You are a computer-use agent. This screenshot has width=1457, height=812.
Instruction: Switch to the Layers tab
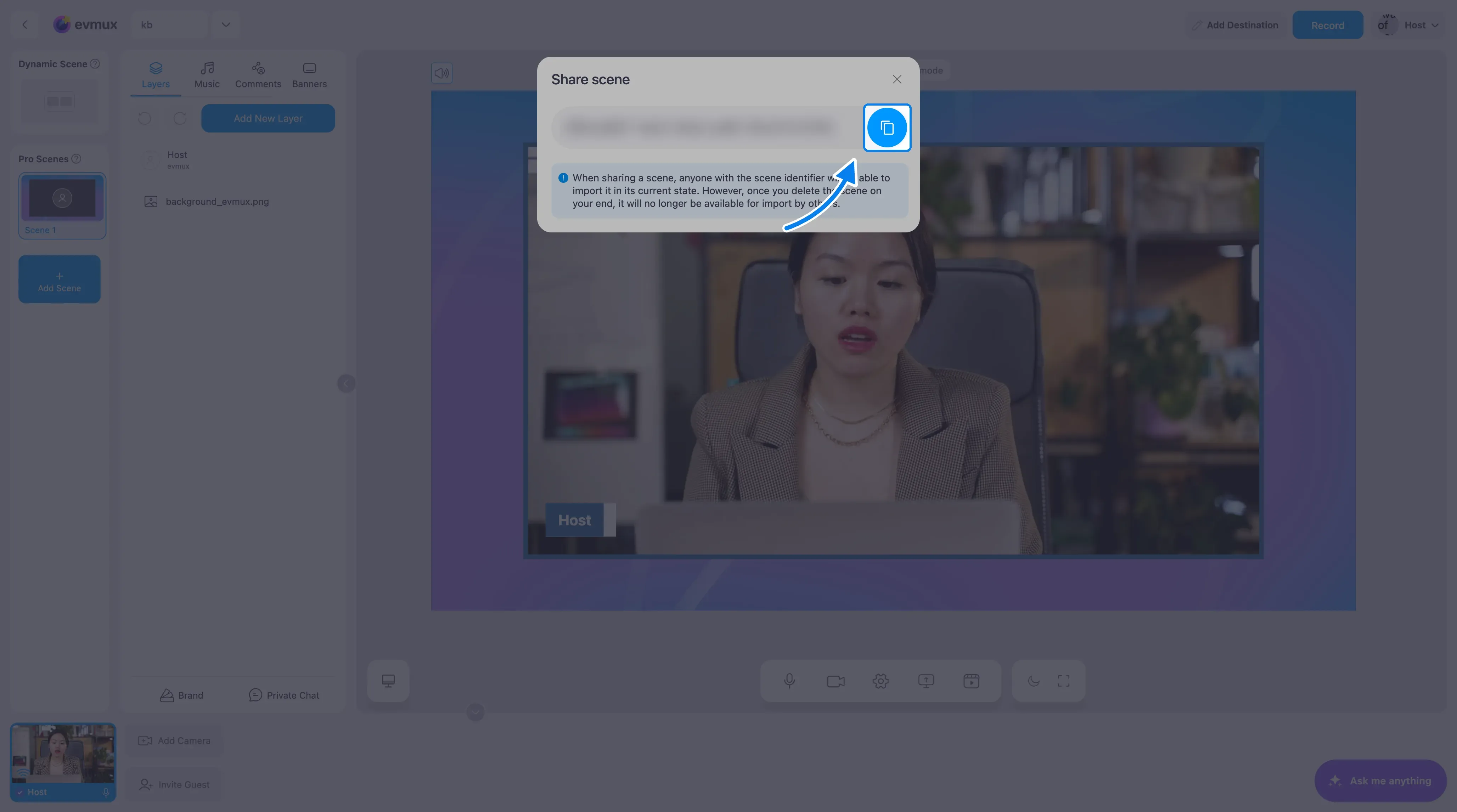tap(156, 75)
